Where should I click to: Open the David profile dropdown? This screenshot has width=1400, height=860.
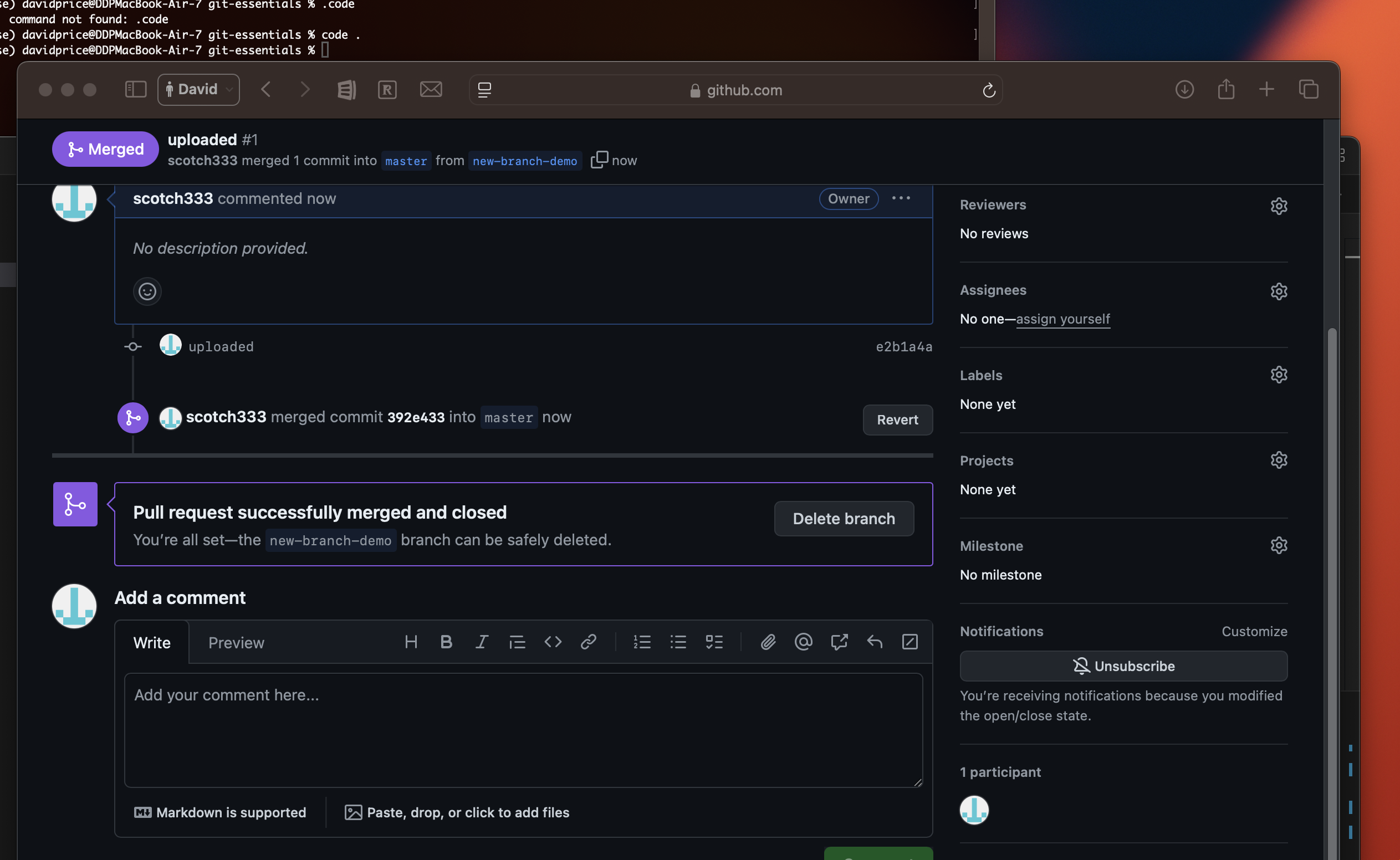pos(198,89)
